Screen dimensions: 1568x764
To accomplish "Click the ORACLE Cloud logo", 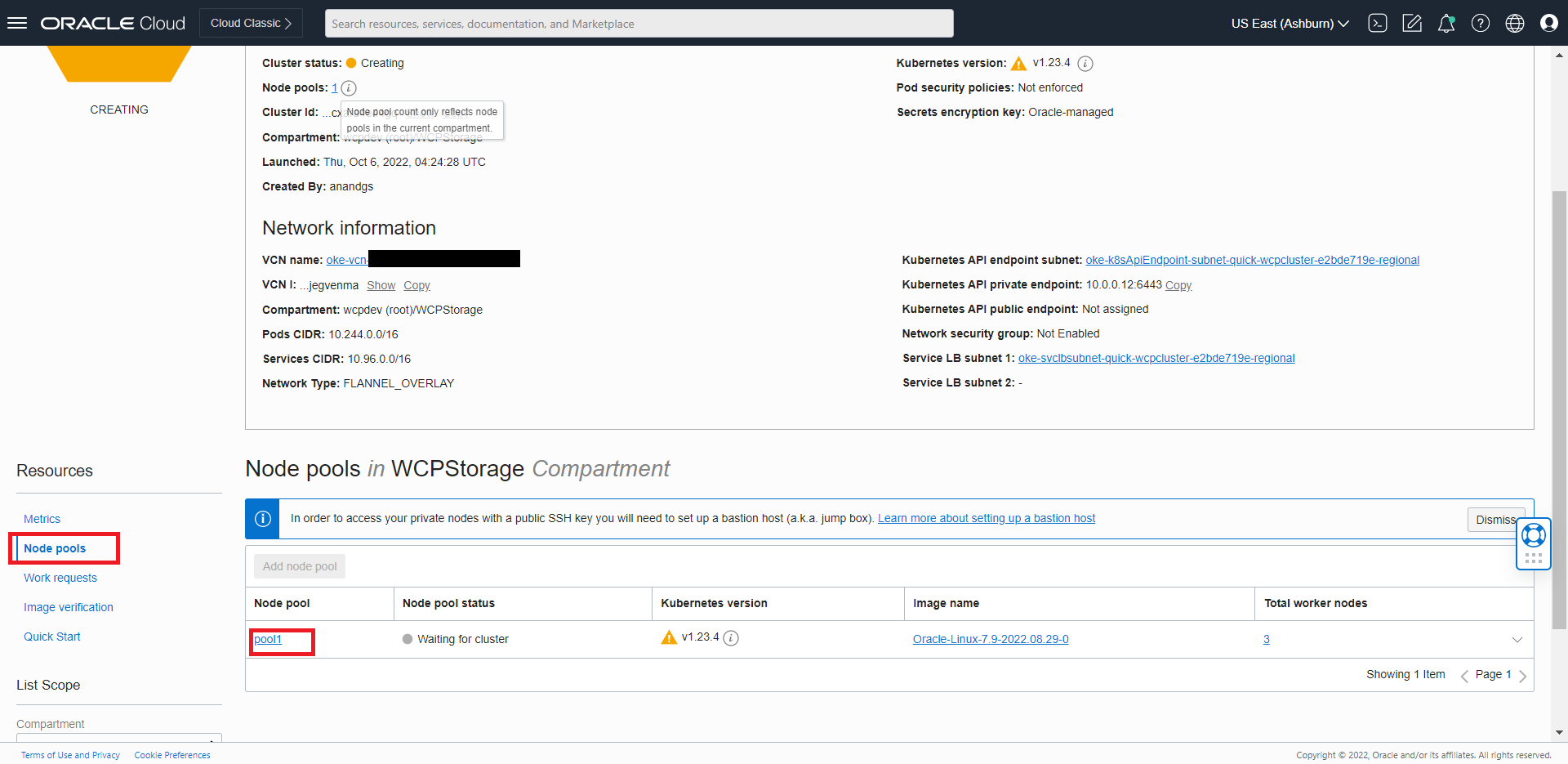I will point(113,23).
